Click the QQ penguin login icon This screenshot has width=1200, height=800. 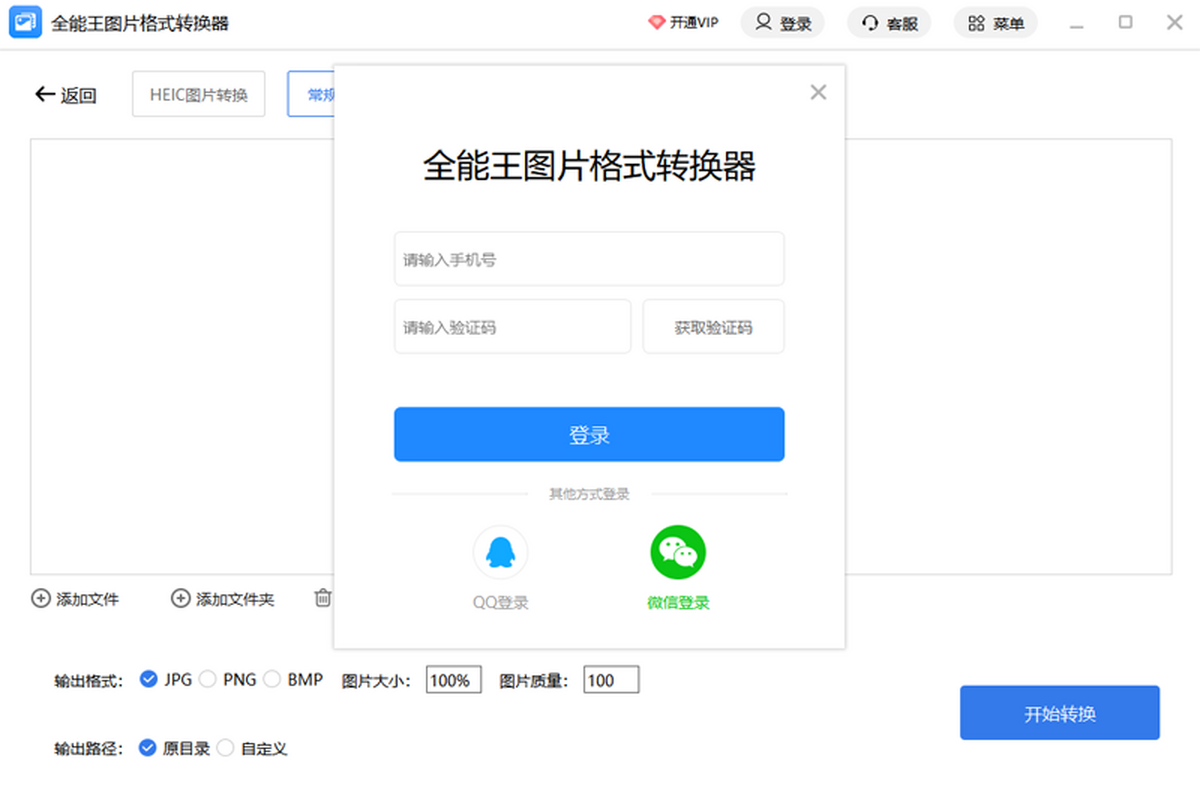500,553
